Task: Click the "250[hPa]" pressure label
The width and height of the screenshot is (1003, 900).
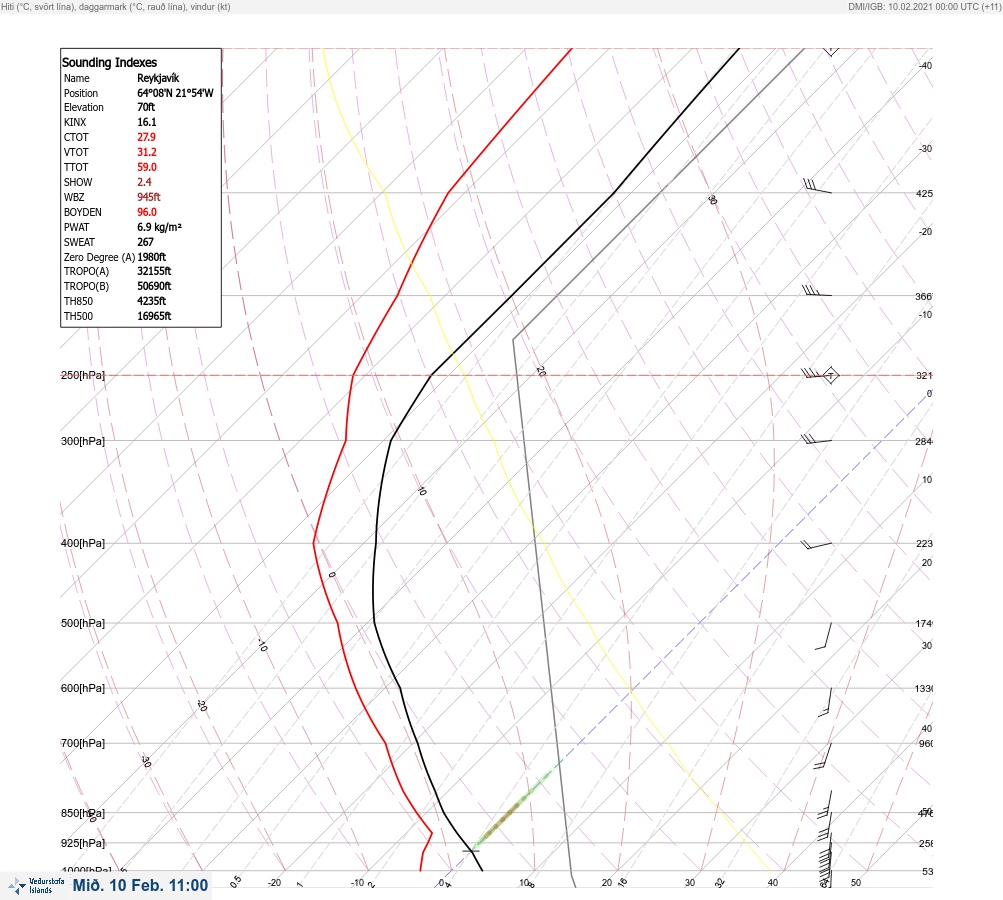Action: coord(83,375)
